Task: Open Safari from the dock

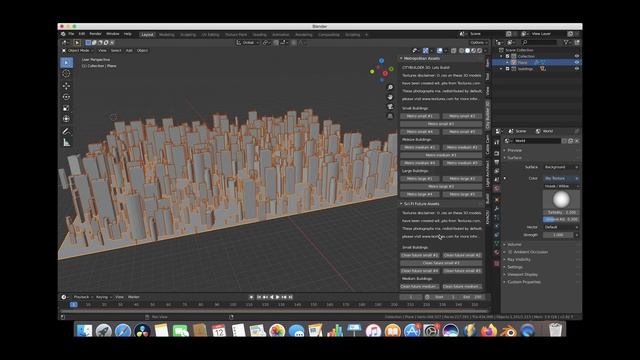Action: coord(123,331)
